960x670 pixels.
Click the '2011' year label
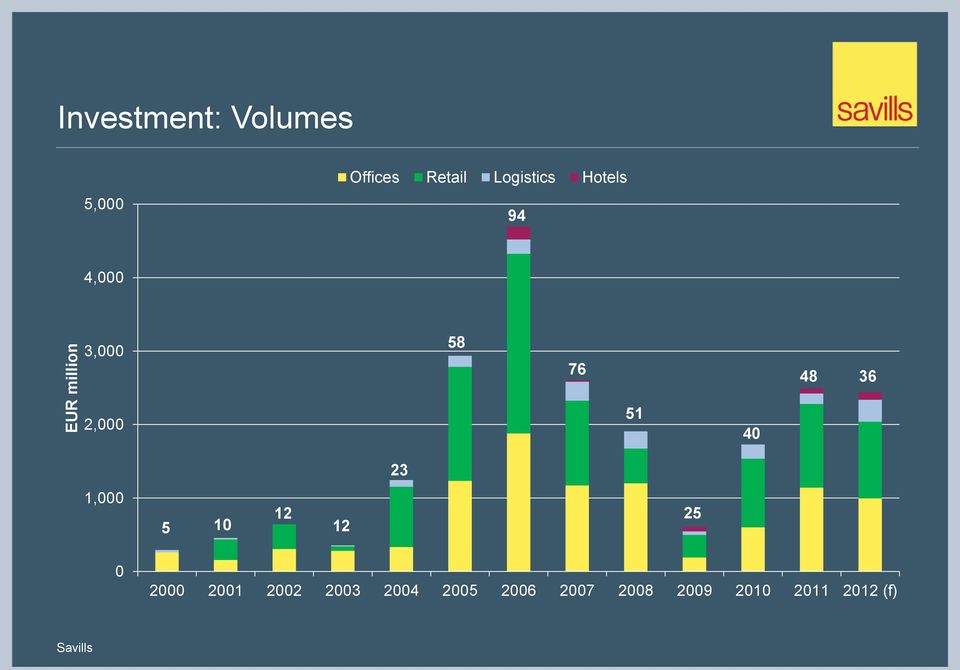tap(811, 590)
